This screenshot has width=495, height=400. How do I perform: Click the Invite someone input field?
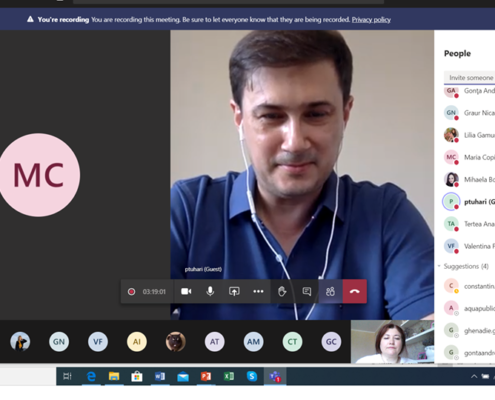pyautogui.click(x=469, y=78)
